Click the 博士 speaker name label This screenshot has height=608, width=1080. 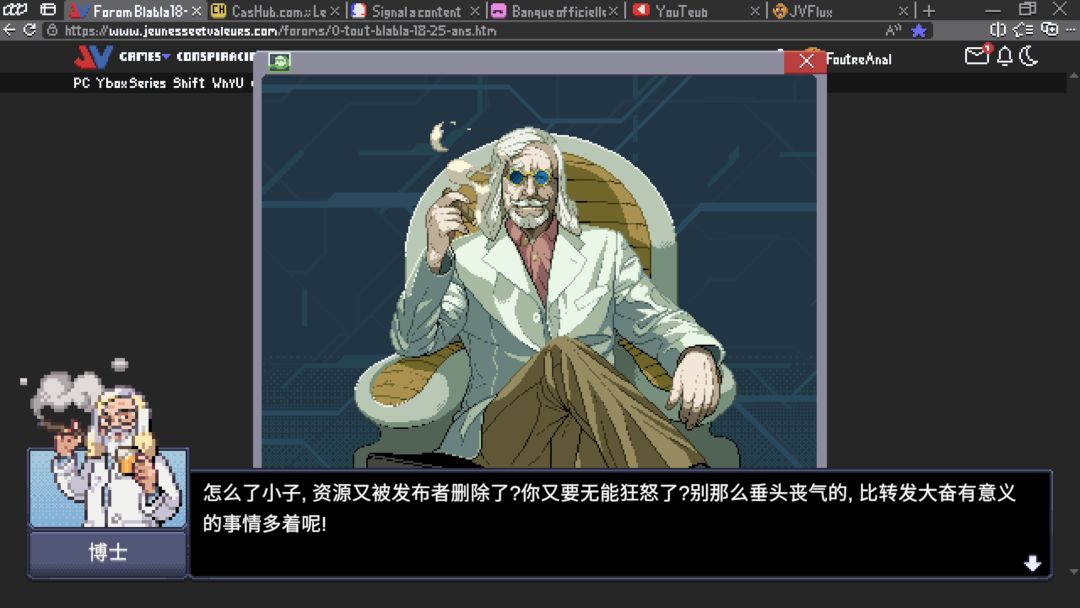(x=107, y=552)
